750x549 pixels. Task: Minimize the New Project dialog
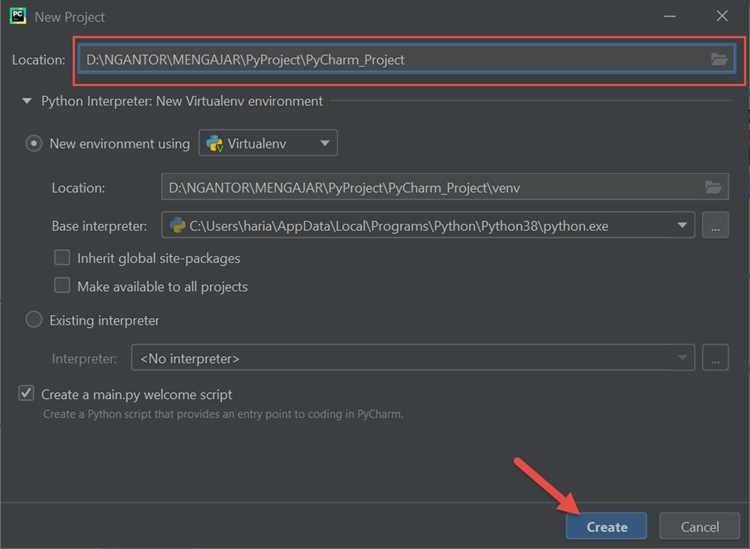[670, 16]
